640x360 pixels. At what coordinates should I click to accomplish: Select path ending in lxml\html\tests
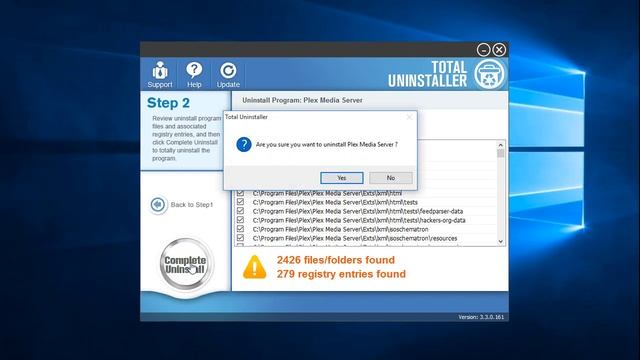[335, 202]
